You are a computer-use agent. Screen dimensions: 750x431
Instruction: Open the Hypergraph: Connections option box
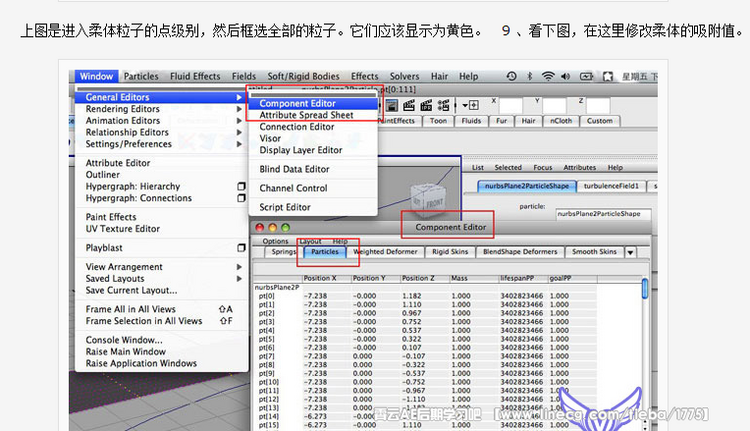click(241, 198)
